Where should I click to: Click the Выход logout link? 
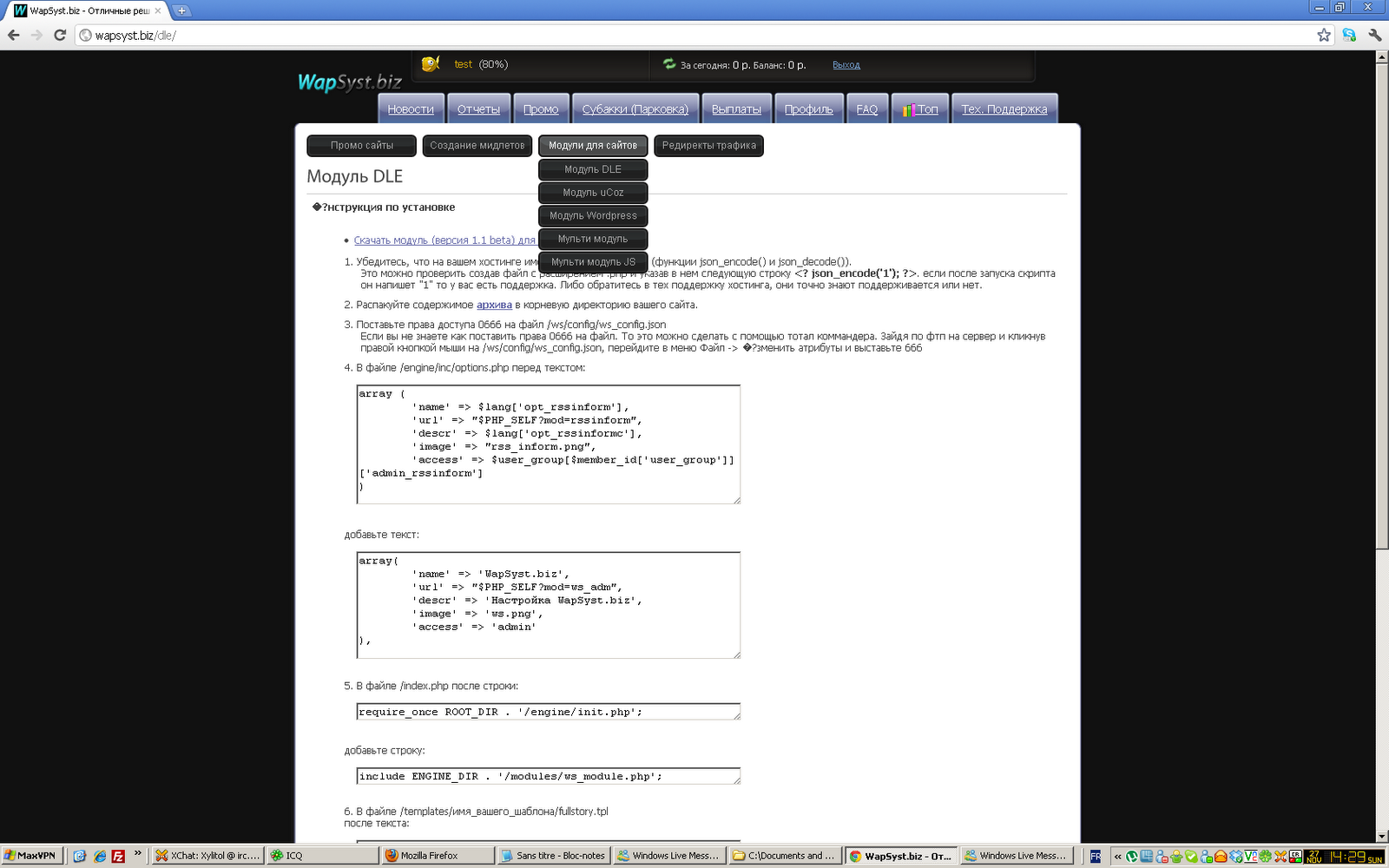[846, 65]
